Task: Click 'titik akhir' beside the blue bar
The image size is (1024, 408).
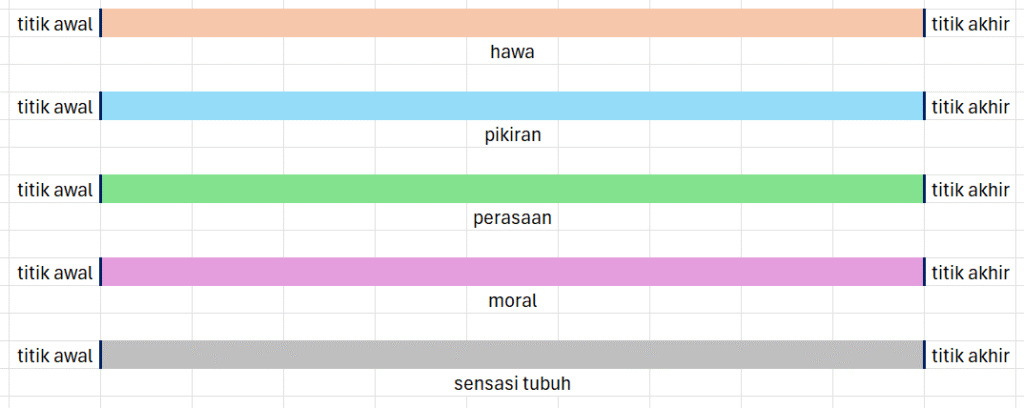Action: coord(970,106)
